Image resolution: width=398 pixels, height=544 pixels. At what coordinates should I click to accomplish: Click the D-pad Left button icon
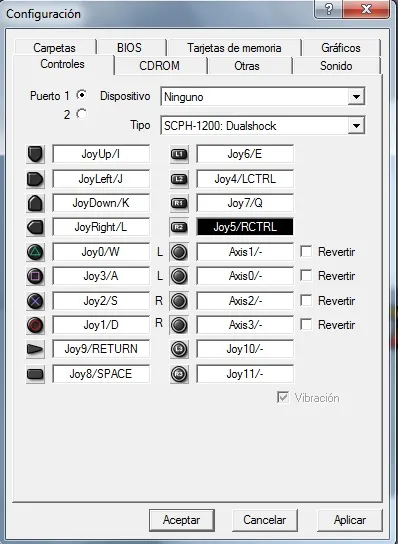[35, 179]
